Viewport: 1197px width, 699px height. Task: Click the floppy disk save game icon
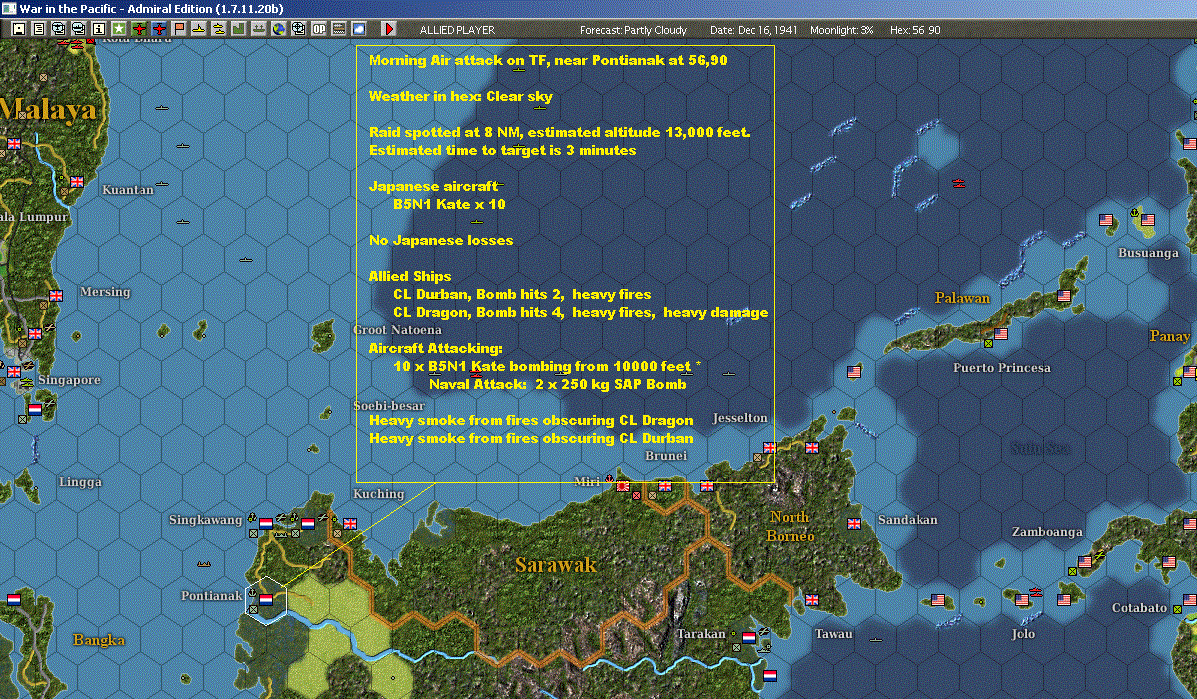[20, 29]
